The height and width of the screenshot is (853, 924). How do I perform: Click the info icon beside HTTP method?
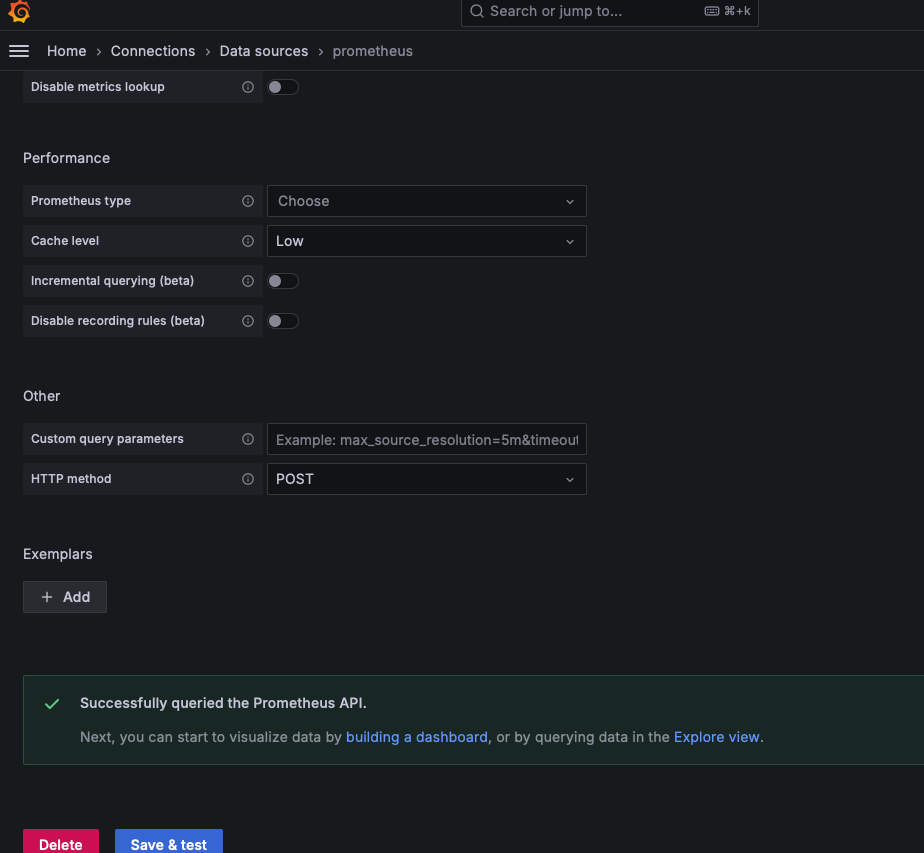coord(247,479)
